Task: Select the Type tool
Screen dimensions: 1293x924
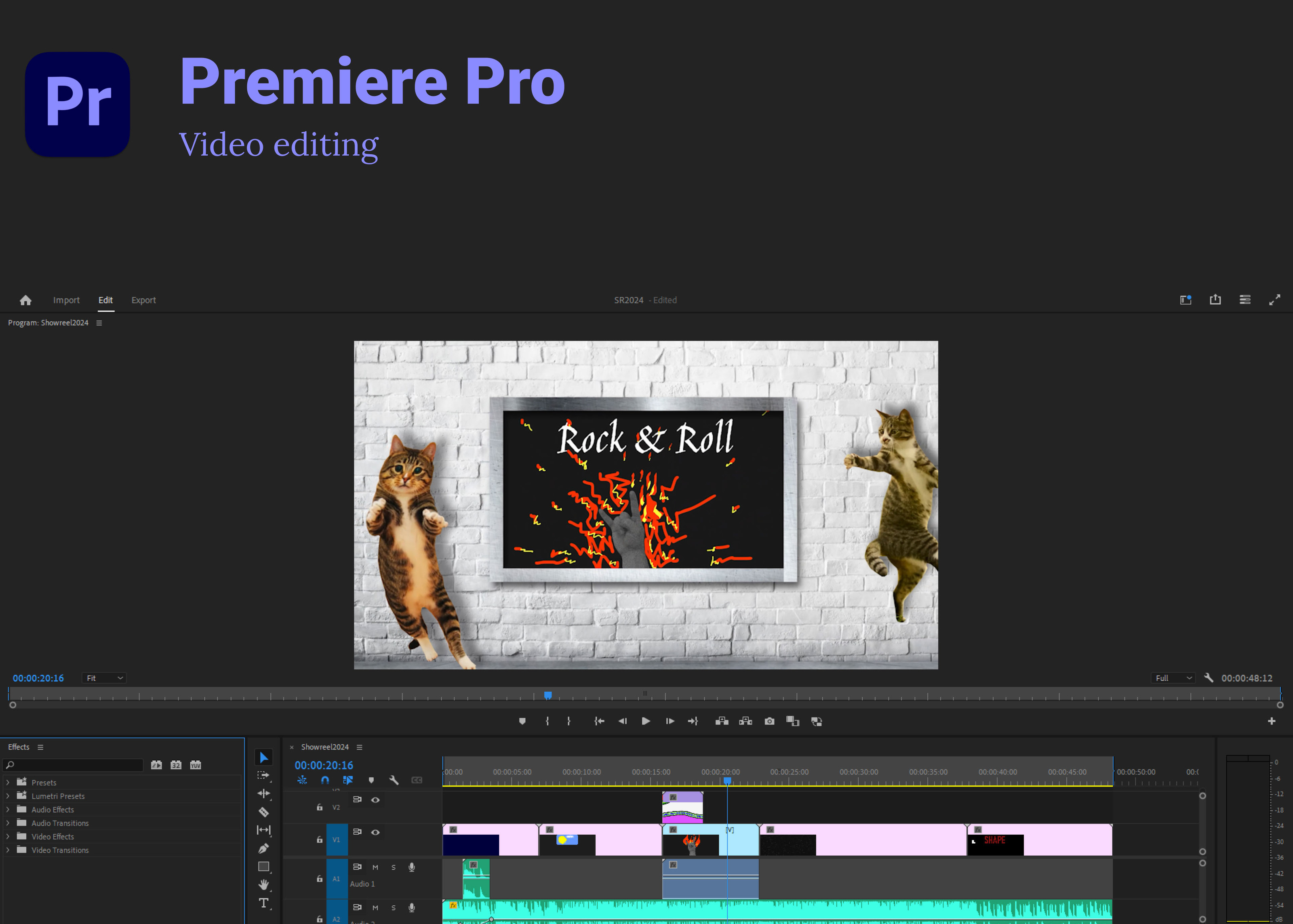Action: tap(263, 903)
